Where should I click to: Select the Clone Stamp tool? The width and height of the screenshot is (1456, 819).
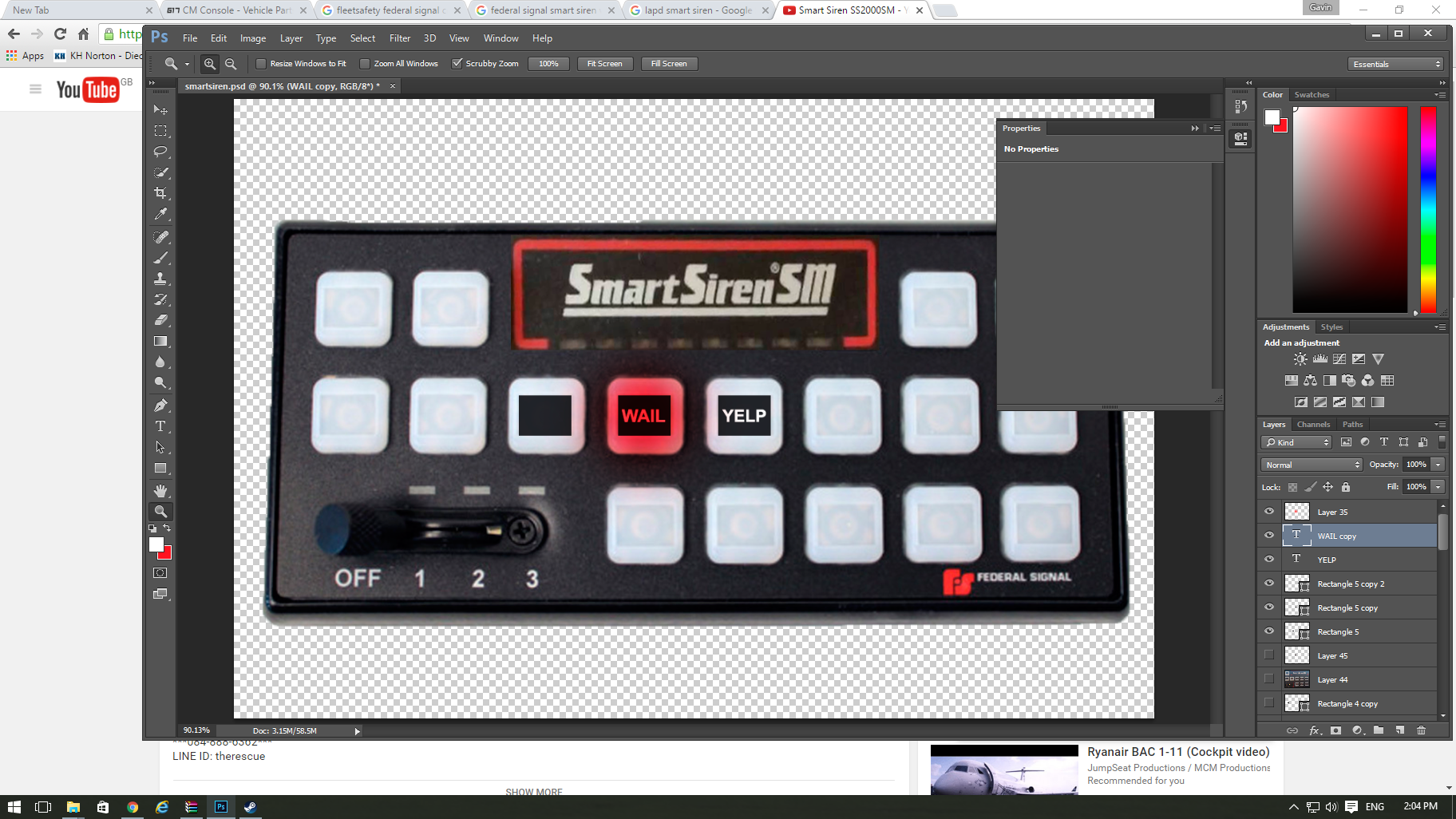[x=160, y=279]
